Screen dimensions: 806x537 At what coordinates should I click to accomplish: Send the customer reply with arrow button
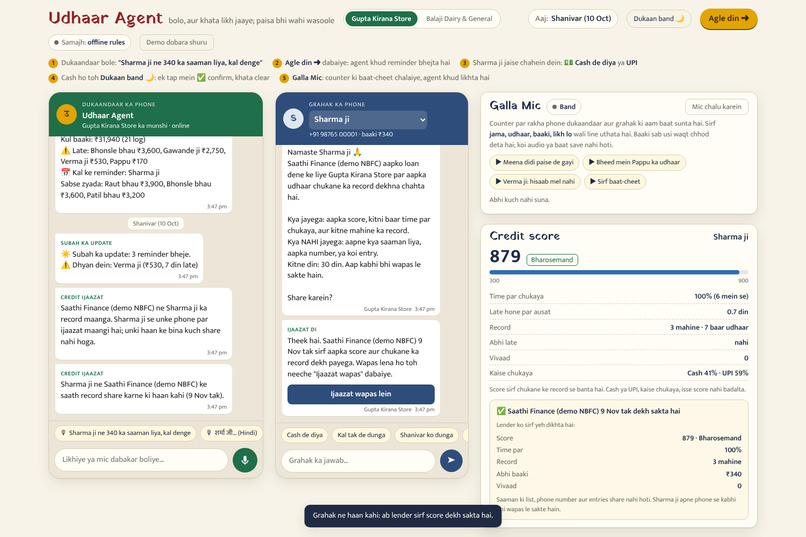(451, 460)
